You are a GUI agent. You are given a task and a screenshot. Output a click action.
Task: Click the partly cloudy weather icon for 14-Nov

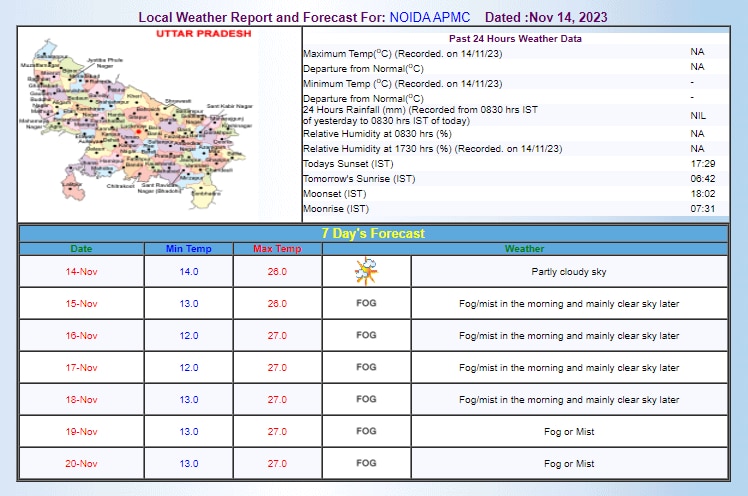[x=366, y=271]
